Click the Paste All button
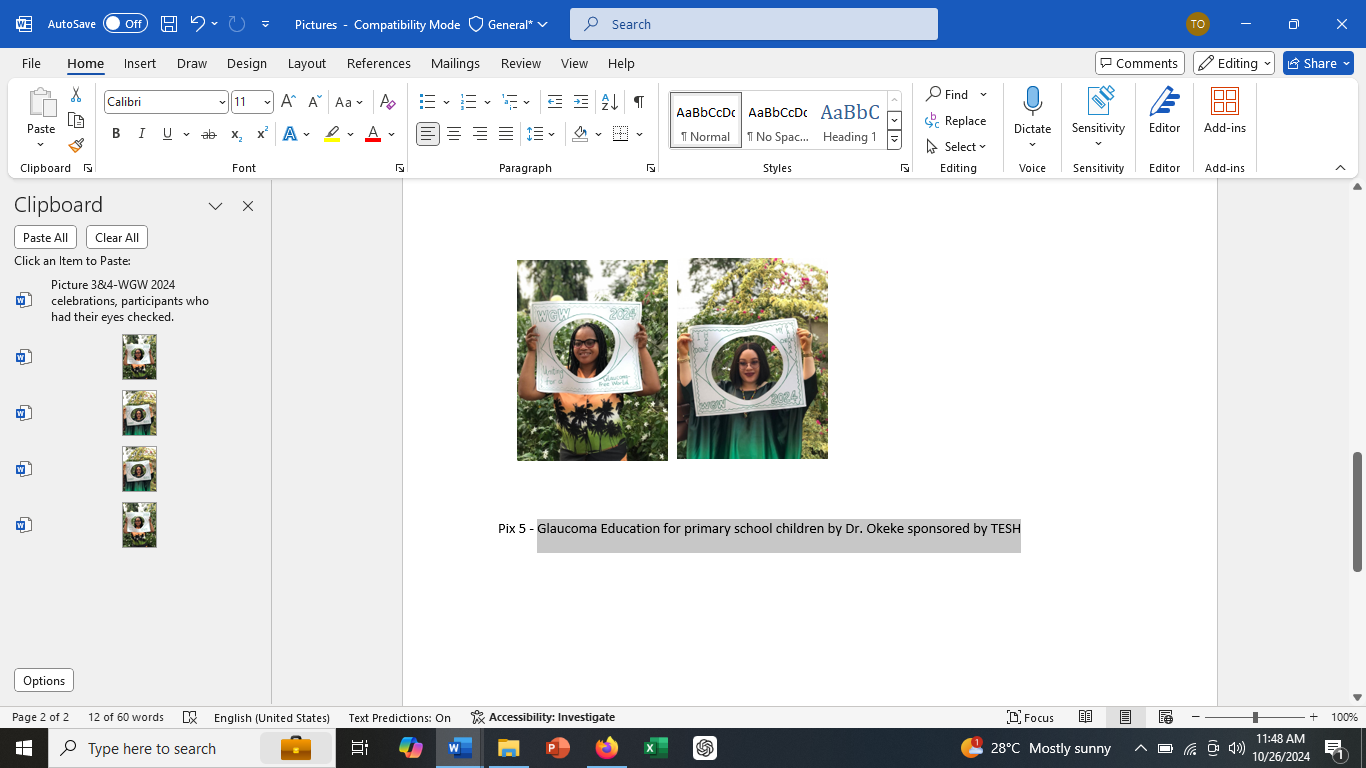The width and height of the screenshot is (1366, 768). coord(45,237)
